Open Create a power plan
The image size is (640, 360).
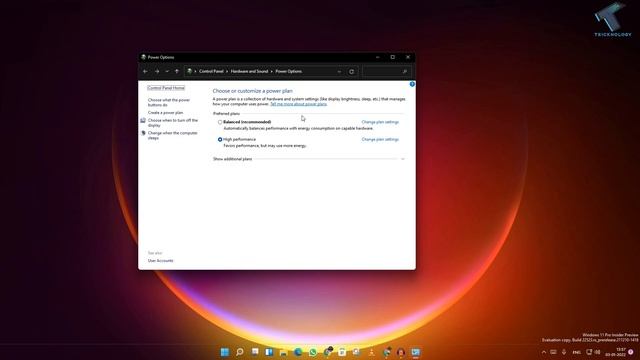coord(165,113)
